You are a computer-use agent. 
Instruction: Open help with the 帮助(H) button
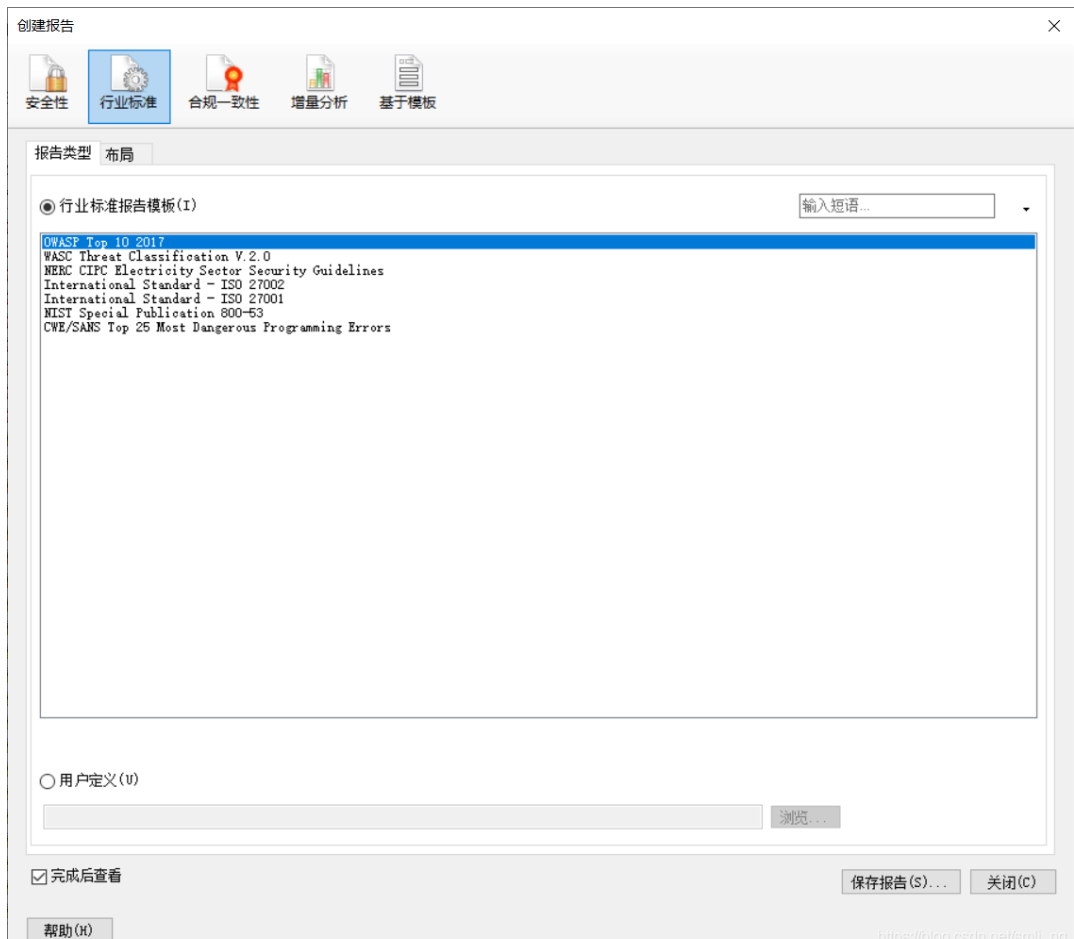[69, 929]
